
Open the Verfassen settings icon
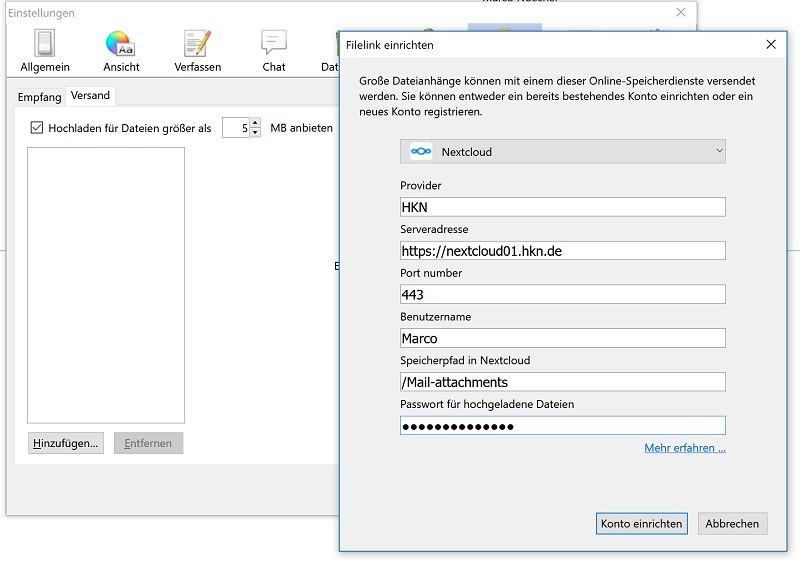(197, 51)
